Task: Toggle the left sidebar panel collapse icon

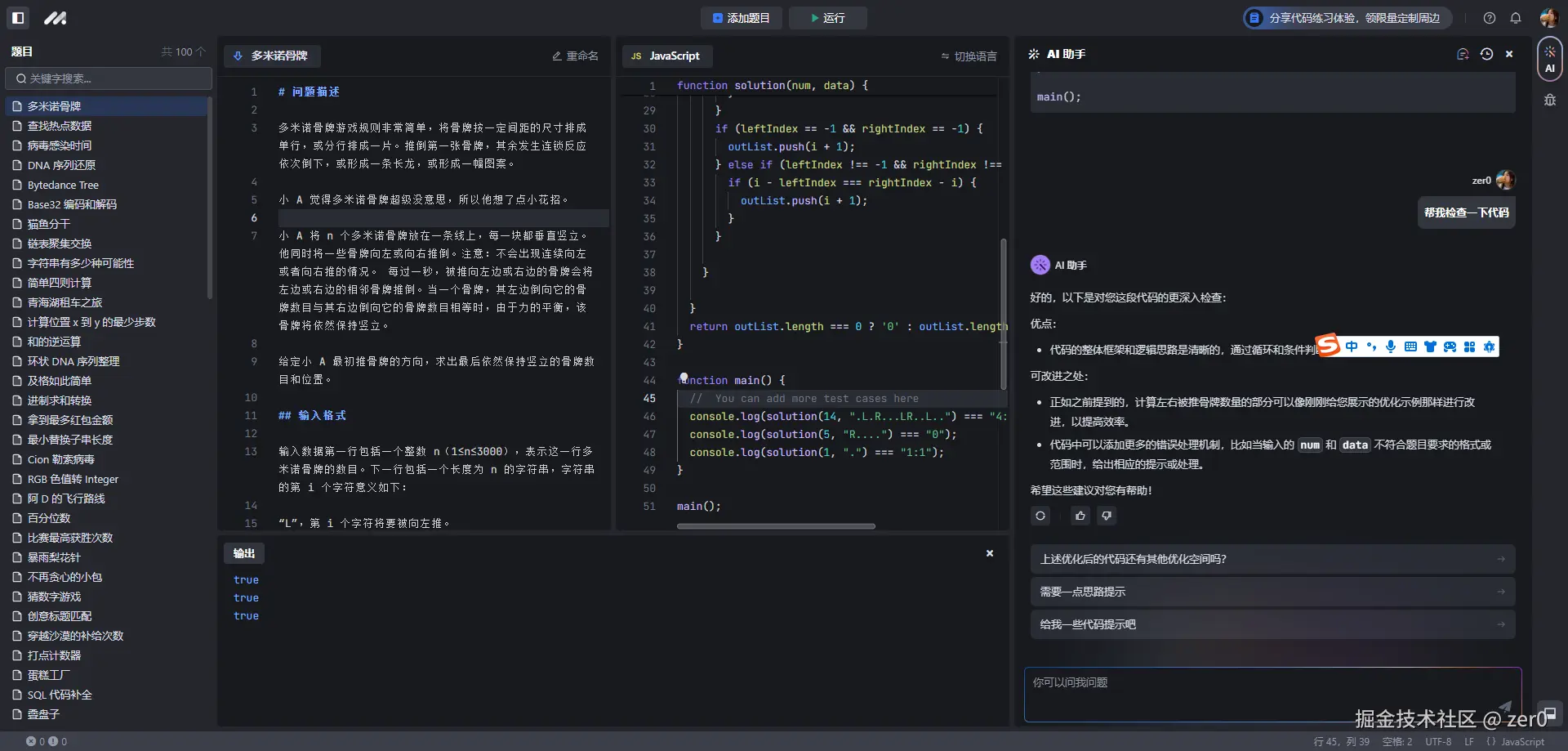Action: point(17,17)
